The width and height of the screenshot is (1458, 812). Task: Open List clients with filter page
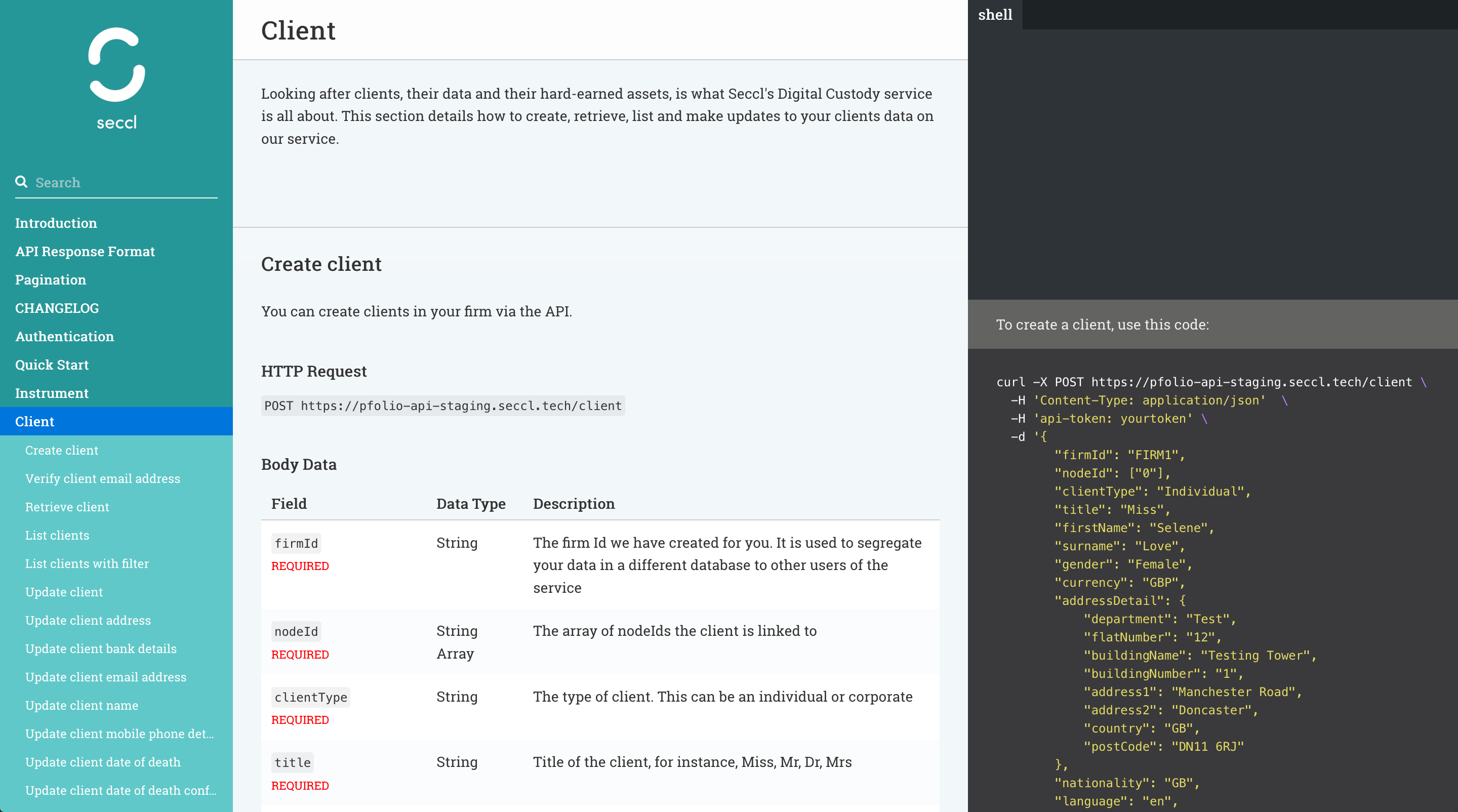click(x=87, y=563)
